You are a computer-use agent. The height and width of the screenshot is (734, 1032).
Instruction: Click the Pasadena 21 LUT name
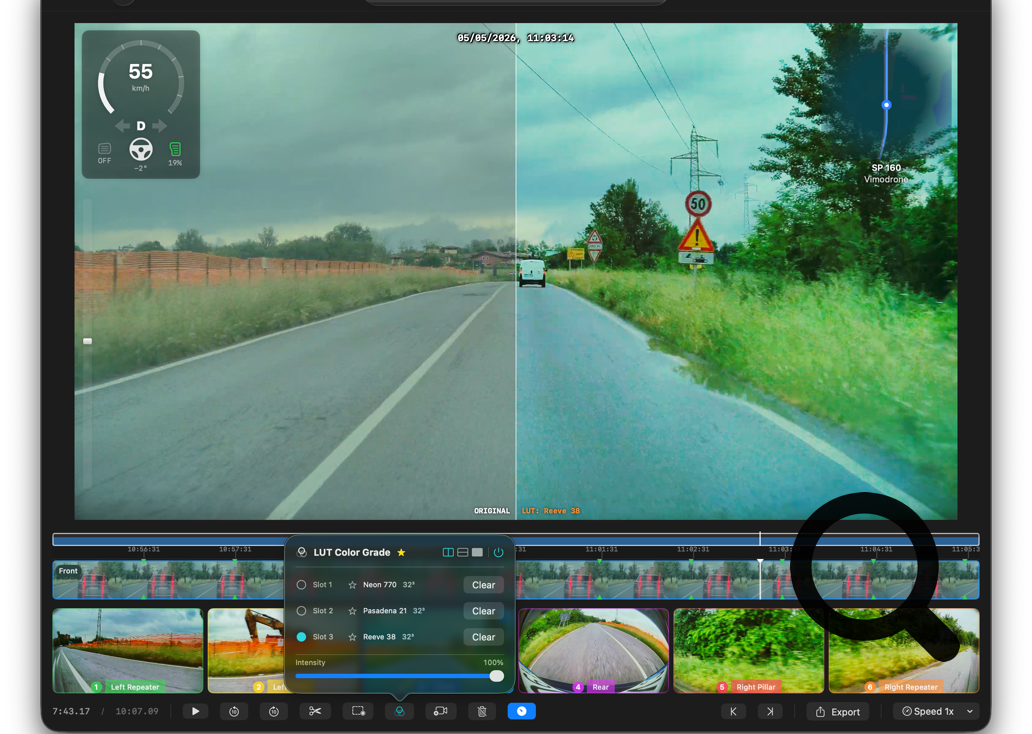coord(385,611)
